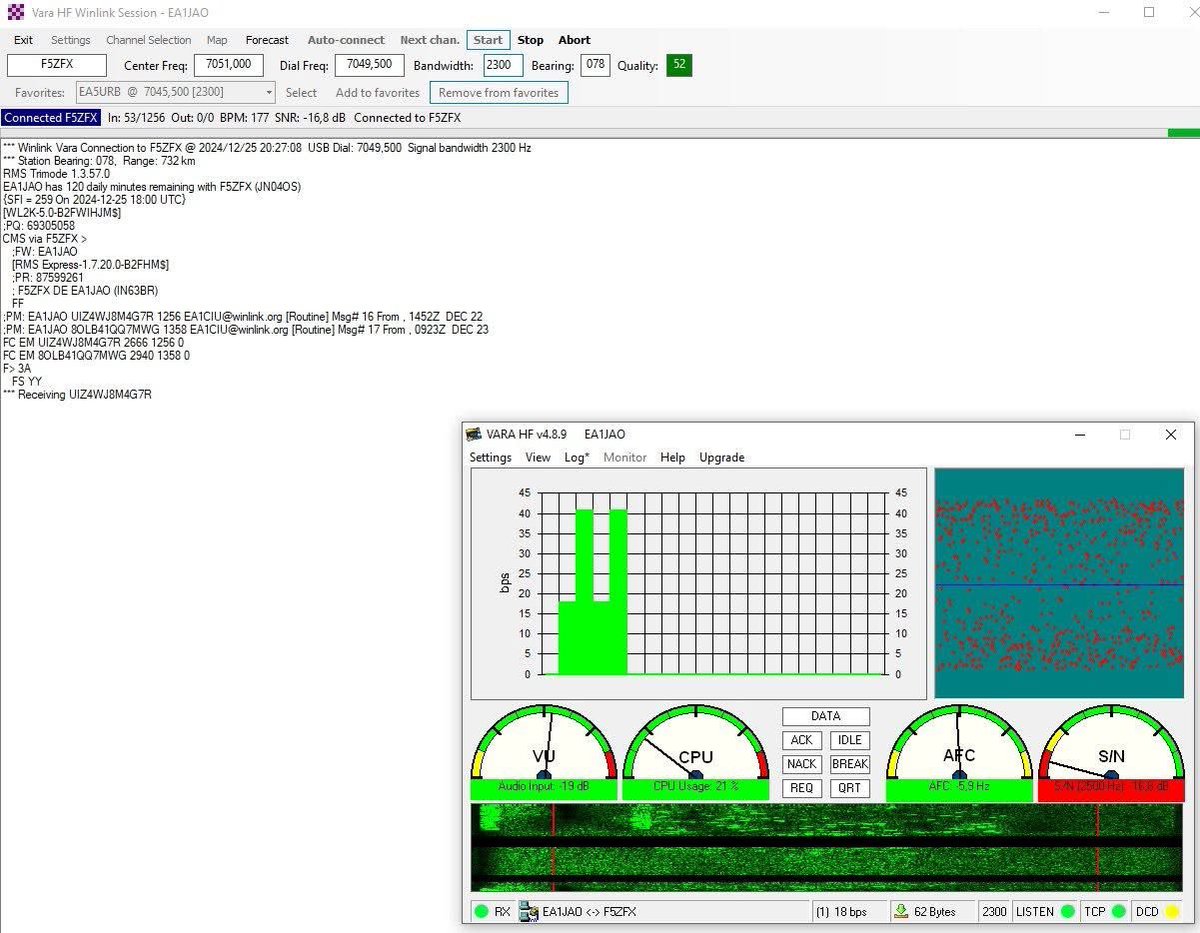
Task: Click the red S/N dB readout
Action: click(1111, 787)
